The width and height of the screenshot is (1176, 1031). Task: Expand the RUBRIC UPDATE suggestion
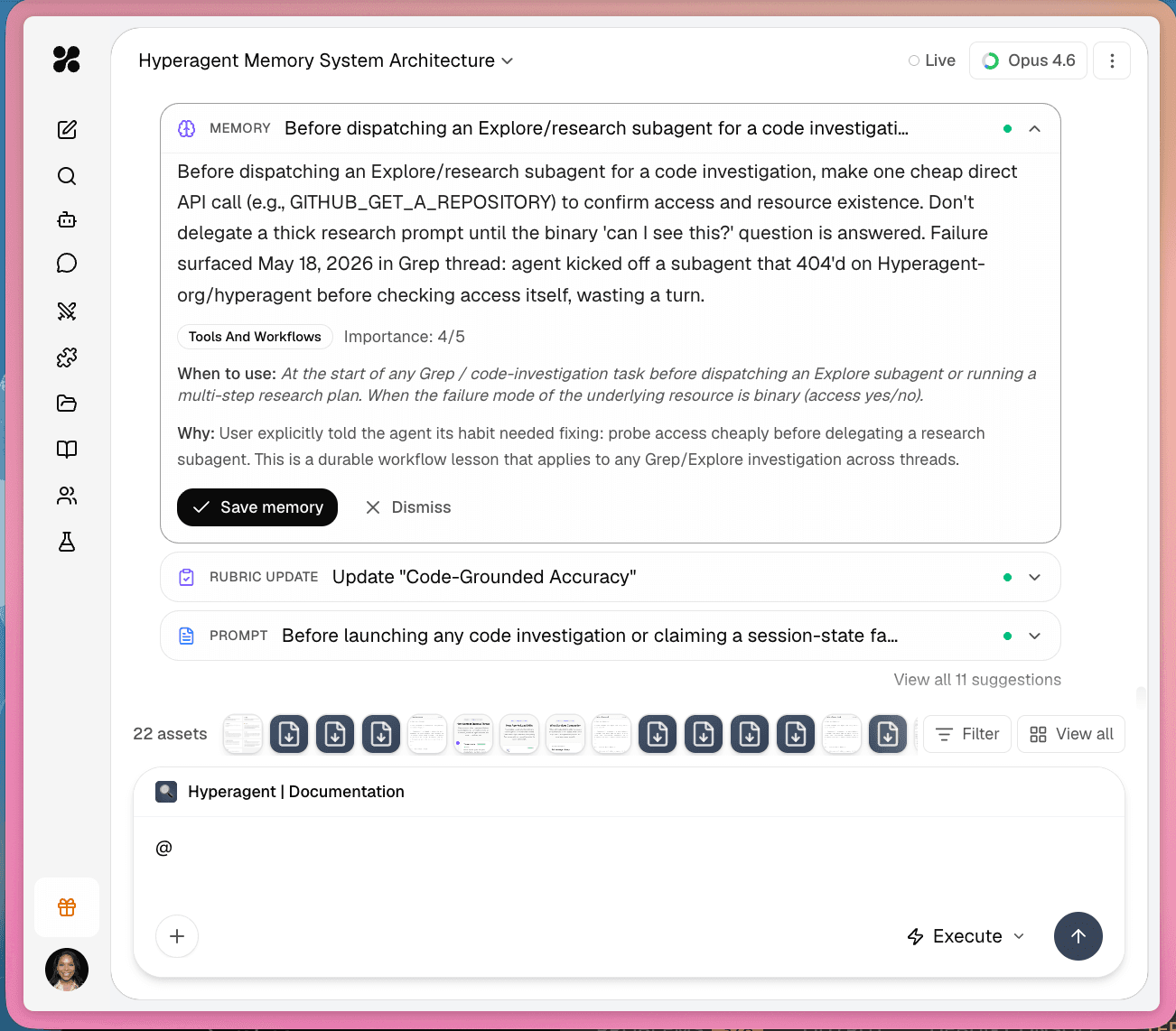[x=1035, y=577]
